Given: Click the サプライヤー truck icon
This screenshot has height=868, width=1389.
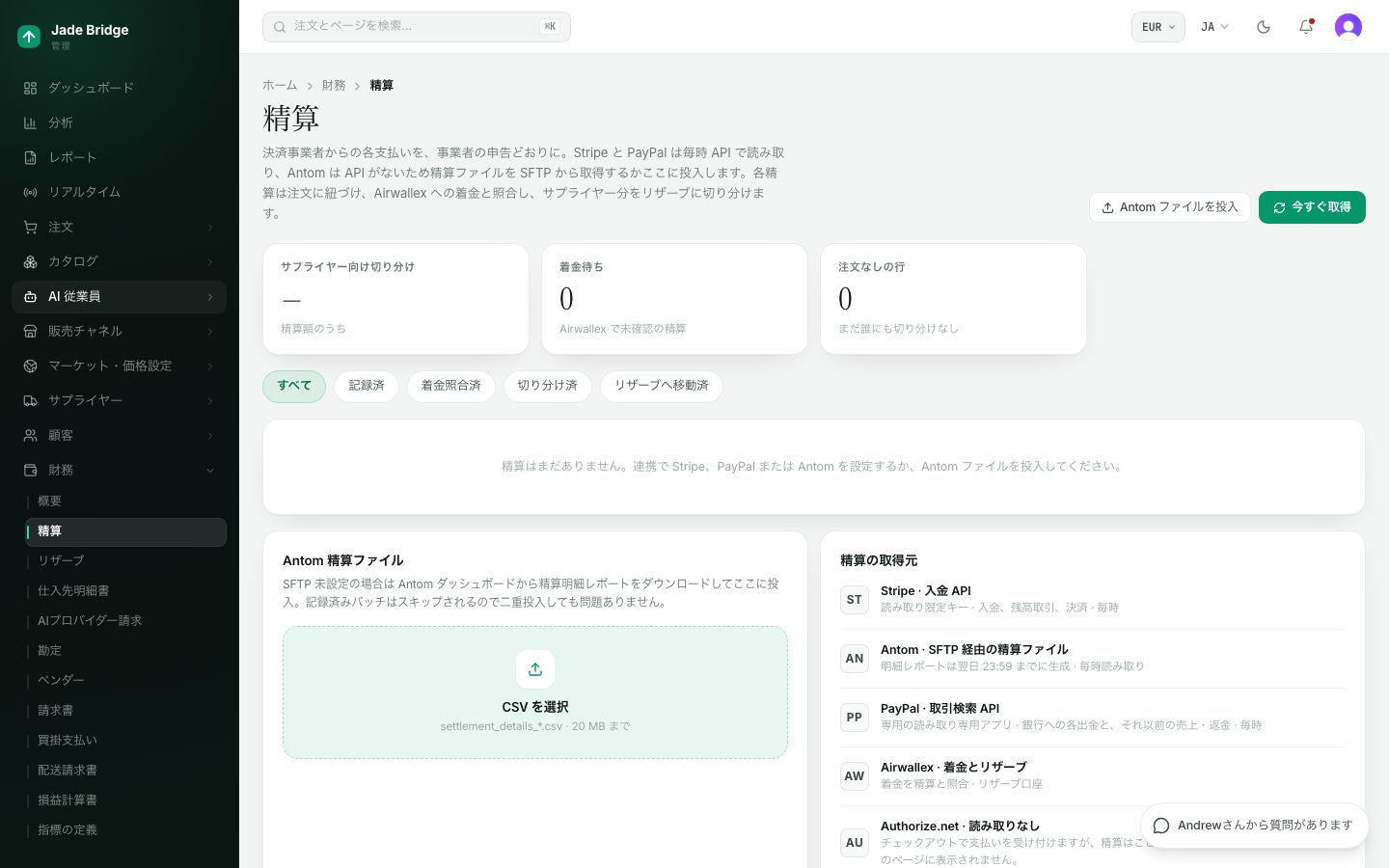Looking at the screenshot, I should point(30,400).
